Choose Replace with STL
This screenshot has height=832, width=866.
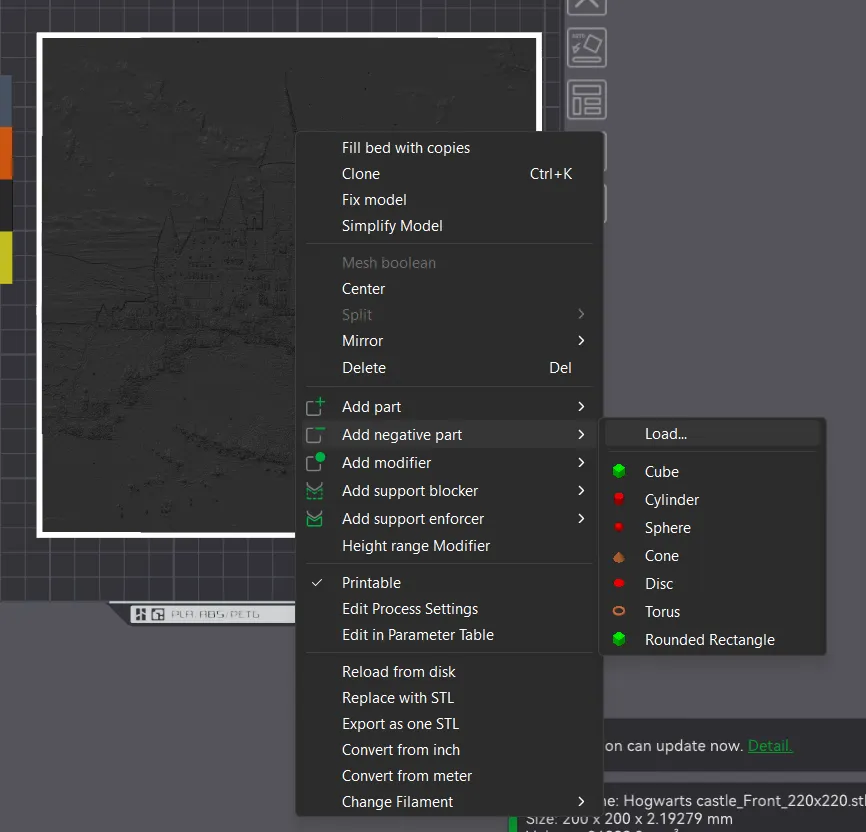pos(449,698)
